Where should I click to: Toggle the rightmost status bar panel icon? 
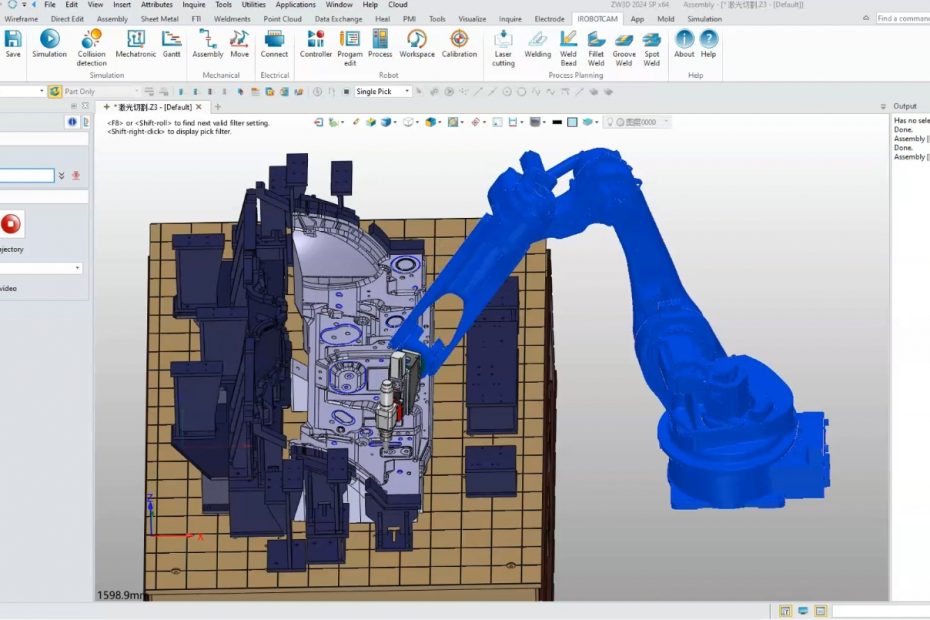821,611
